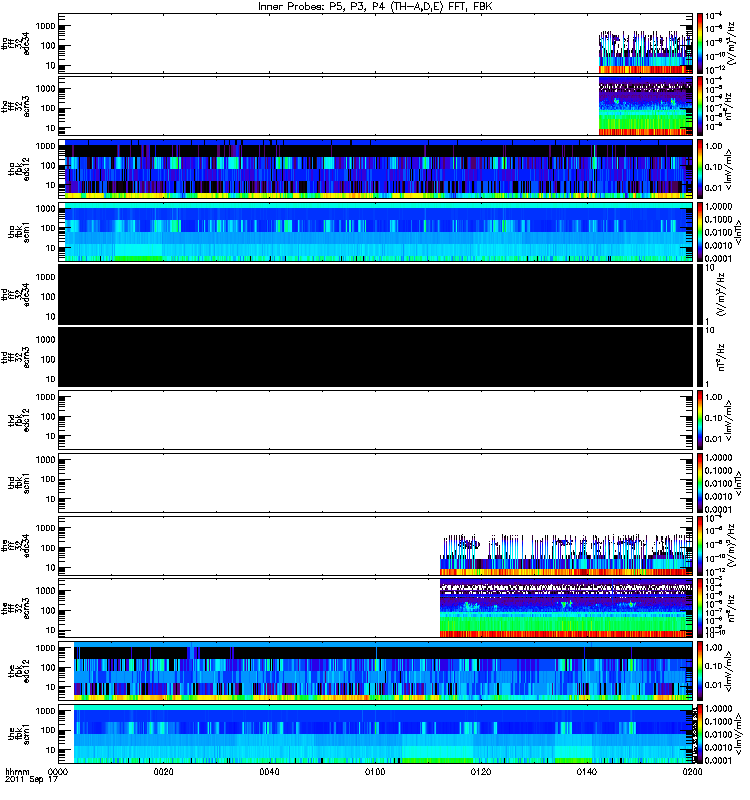
Task: Click the black thd fff edc34 panel
Action: click(x=376, y=294)
